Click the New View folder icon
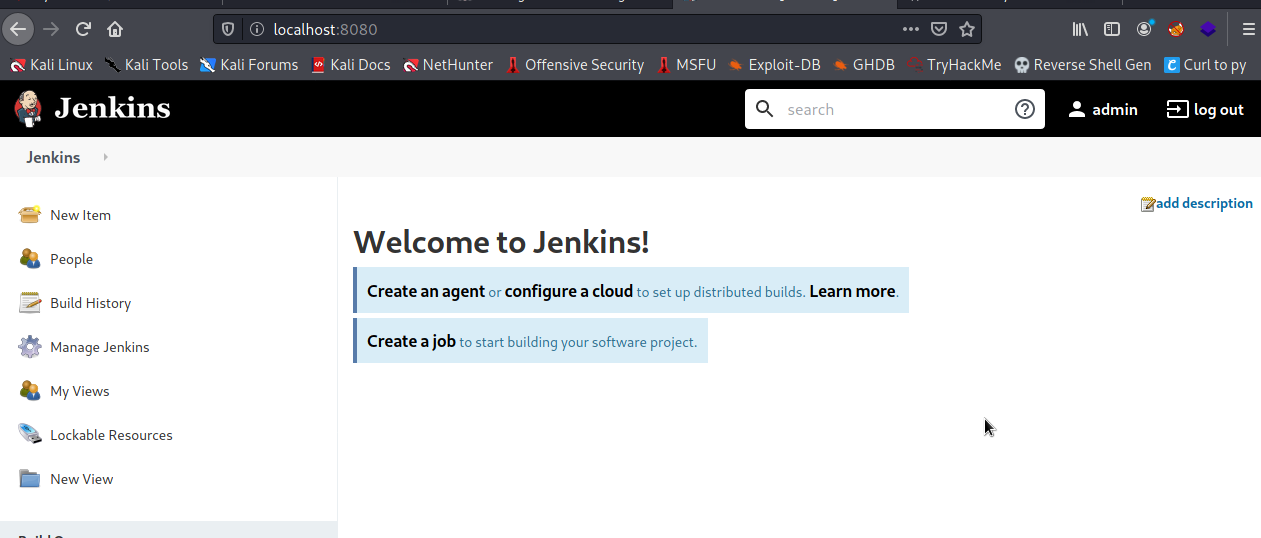Image resolution: width=1261 pixels, height=538 pixels. pos(30,479)
